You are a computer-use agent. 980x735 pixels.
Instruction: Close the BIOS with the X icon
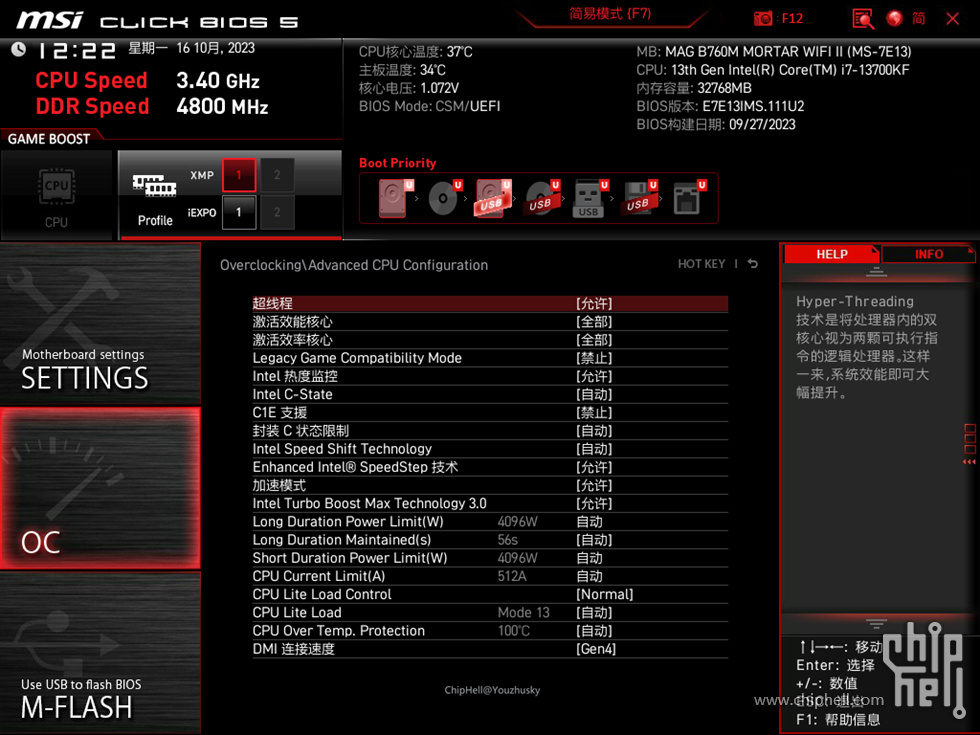pos(952,19)
